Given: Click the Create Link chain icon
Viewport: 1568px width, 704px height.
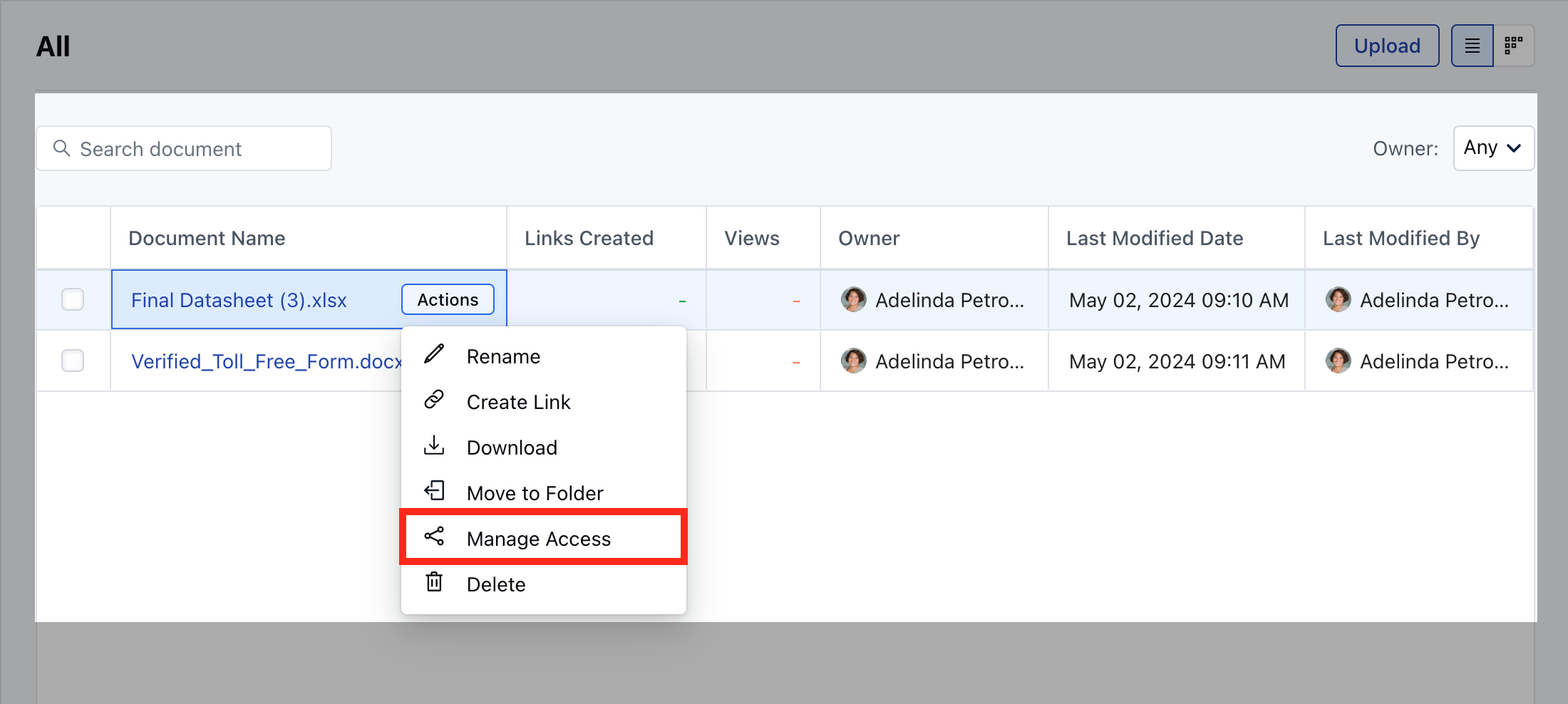Looking at the screenshot, I should [x=435, y=400].
